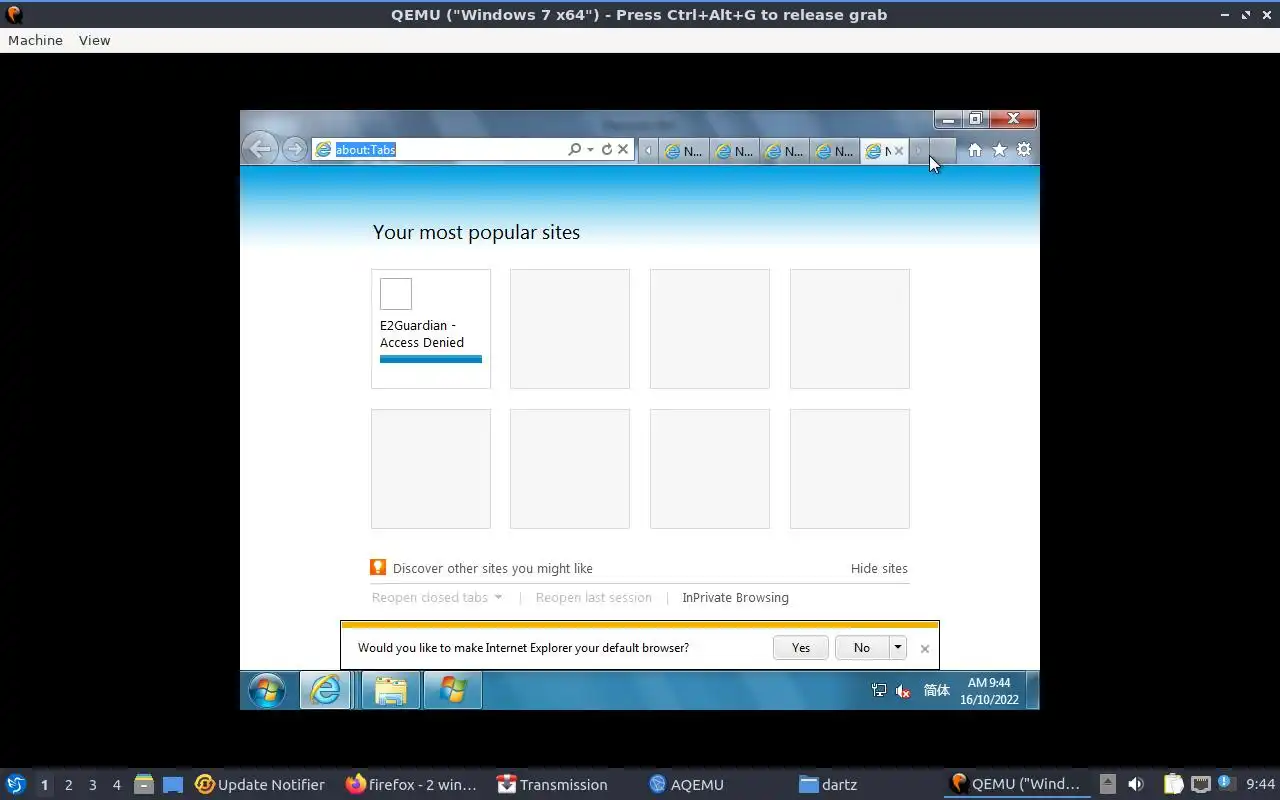This screenshot has height=800, width=1280.
Task: Click Reopen last session link
Action: [x=593, y=597]
